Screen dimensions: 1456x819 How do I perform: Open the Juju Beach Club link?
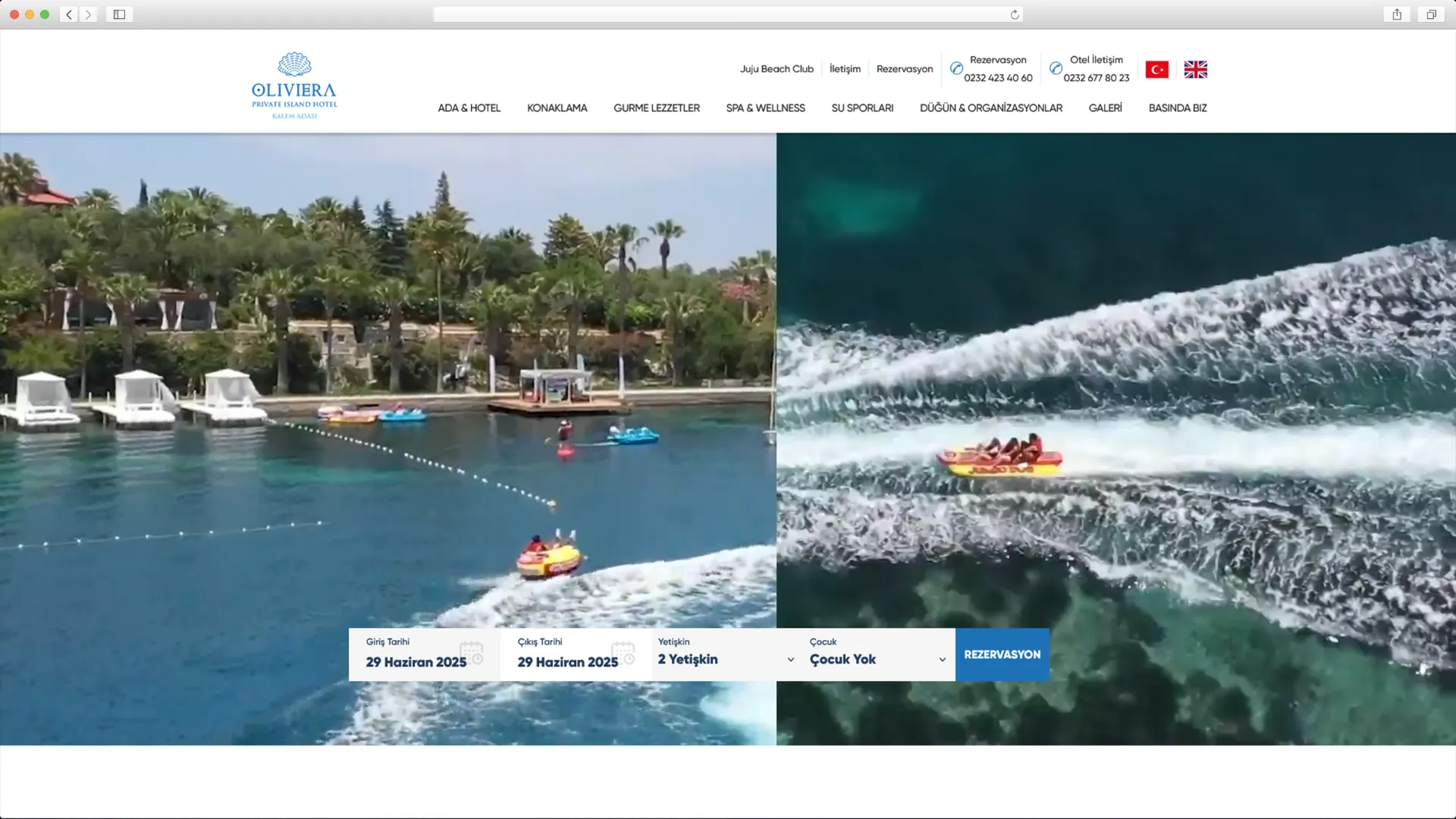pos(777,69)
